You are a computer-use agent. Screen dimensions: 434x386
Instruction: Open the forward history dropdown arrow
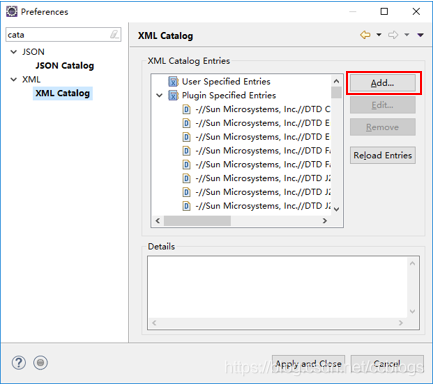pos(407,35)
